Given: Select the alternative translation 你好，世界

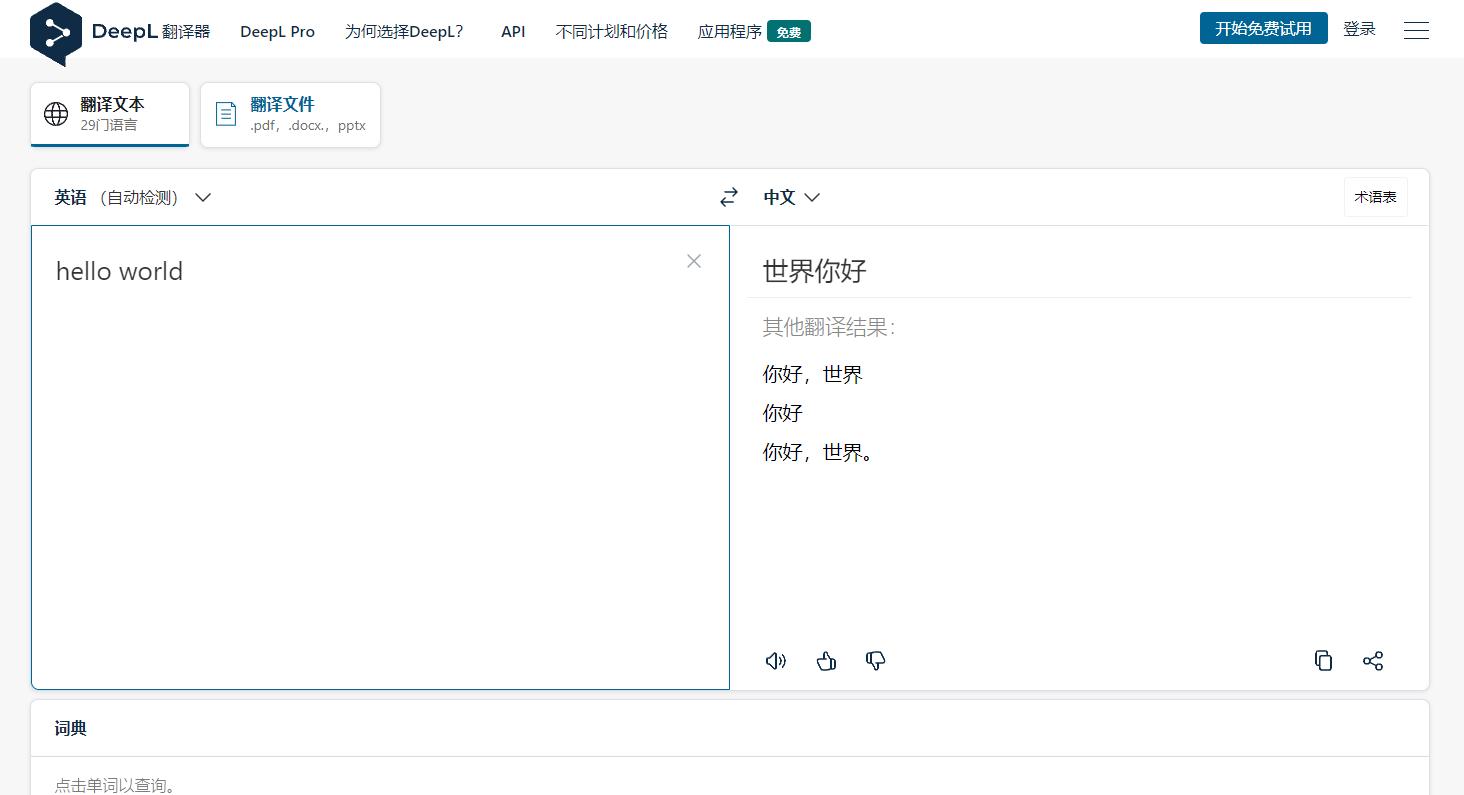Looking at the screenshot, I should pos(811,375).
